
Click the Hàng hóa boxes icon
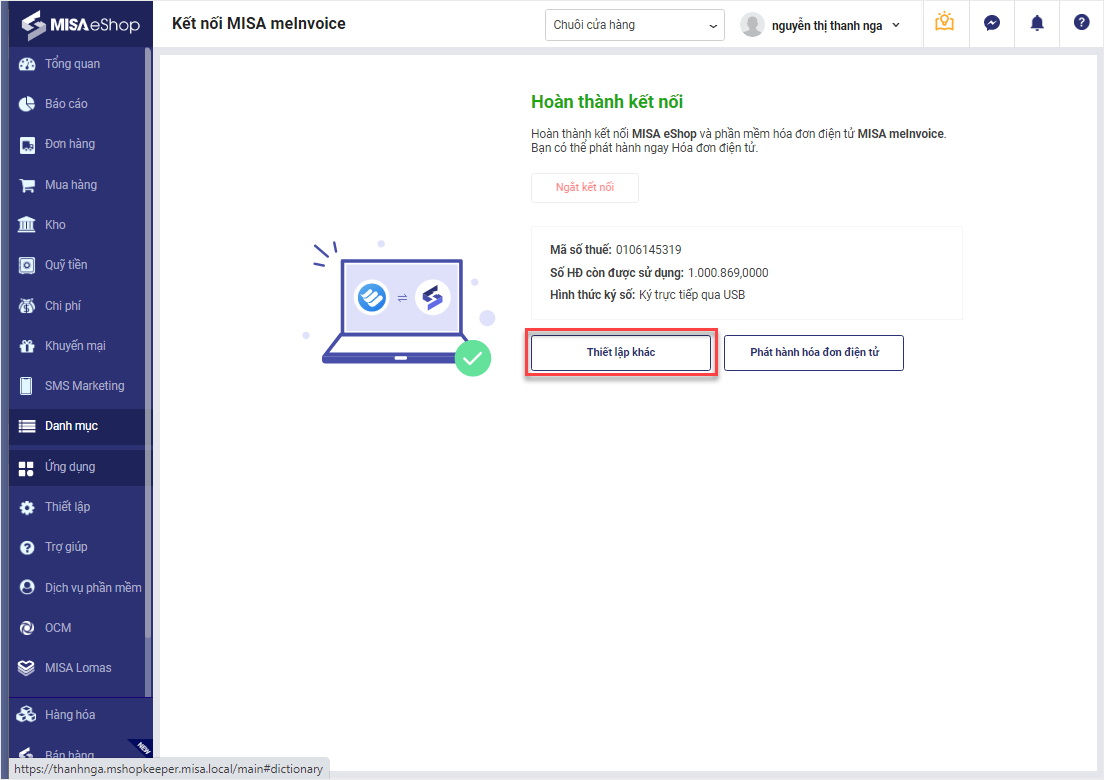[27, 715]
